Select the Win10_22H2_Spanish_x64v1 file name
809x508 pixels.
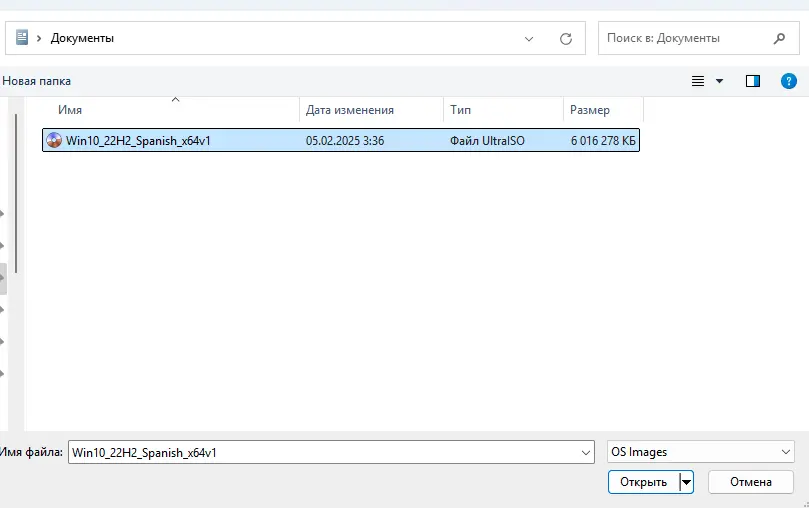pos(138,141)
